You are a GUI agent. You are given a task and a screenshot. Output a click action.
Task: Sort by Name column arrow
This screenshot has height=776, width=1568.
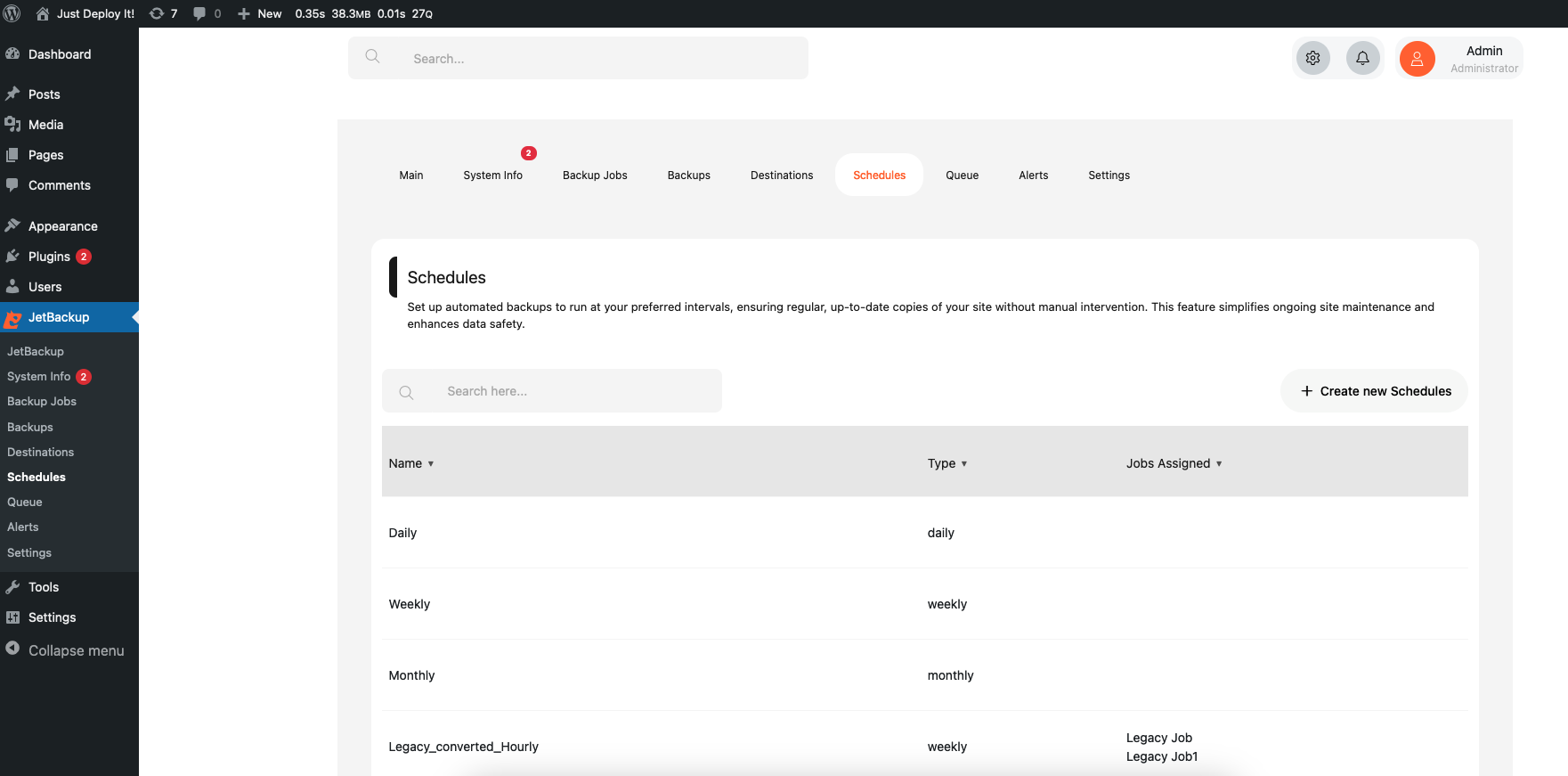point(431,464)
